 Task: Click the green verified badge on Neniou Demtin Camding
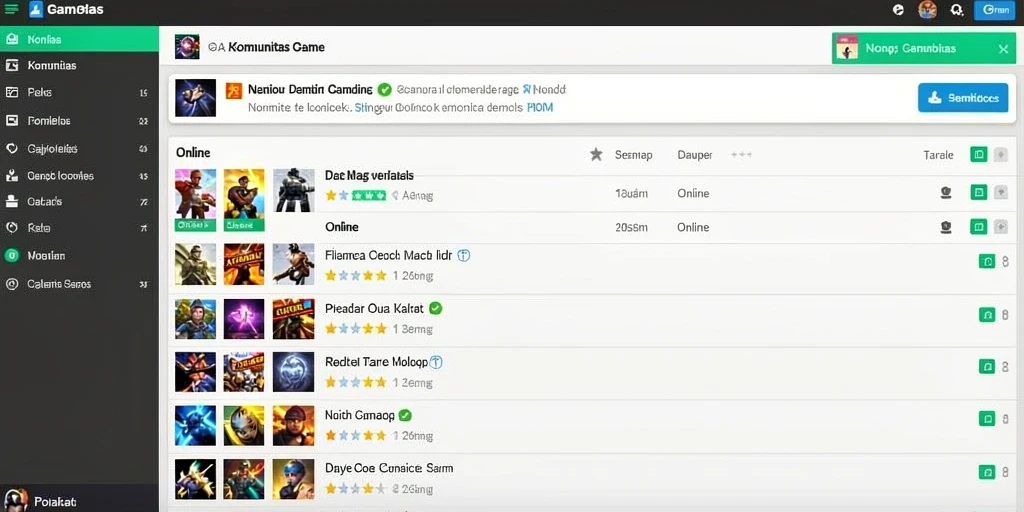(x=385, y=89)
